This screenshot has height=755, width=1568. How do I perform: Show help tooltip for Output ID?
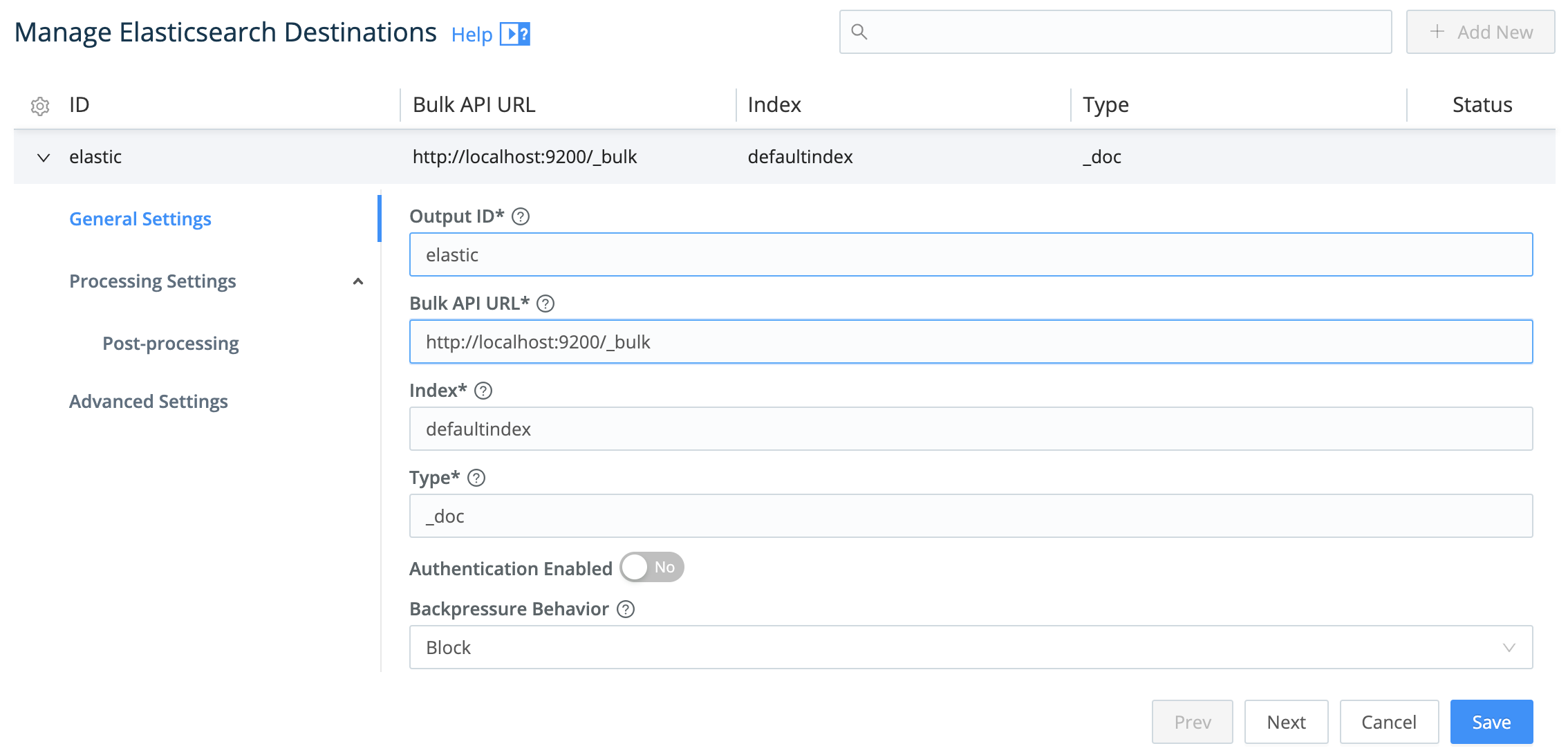(521, 216)
